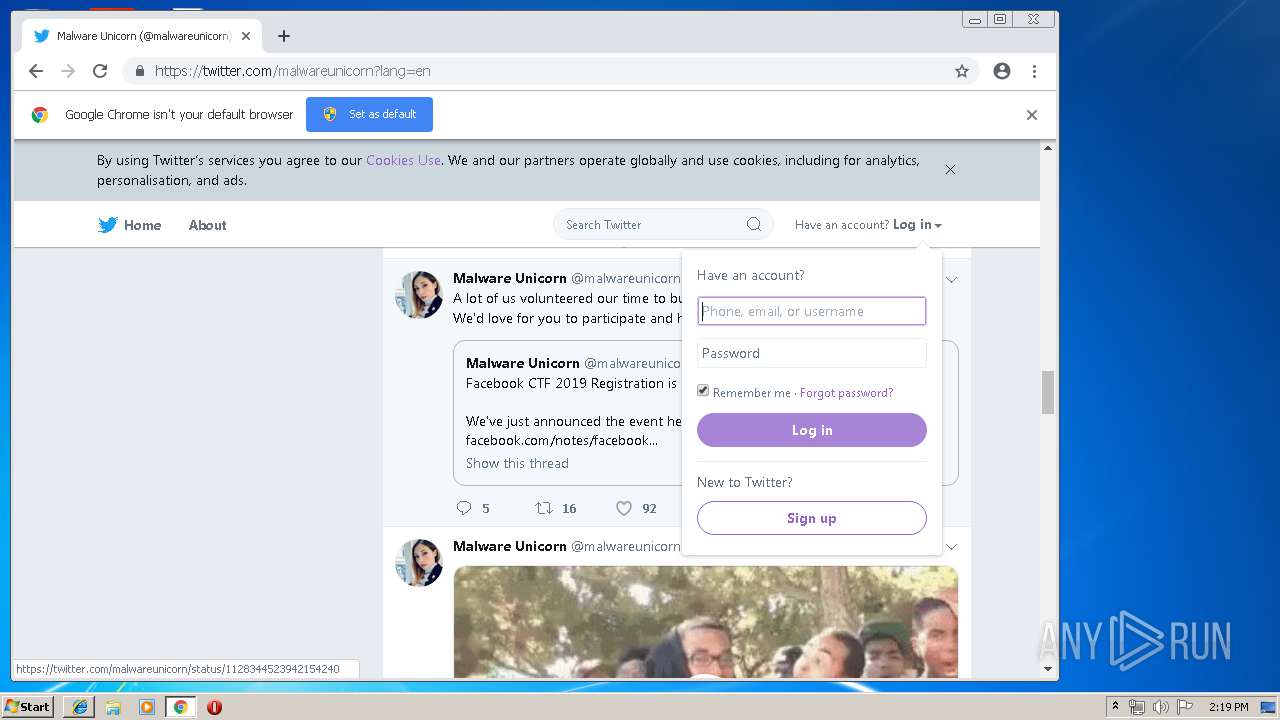Click the 2:19 PM clock
Screen dimensions: 1280x720
pyautogui.click(x=1228, y=707)
